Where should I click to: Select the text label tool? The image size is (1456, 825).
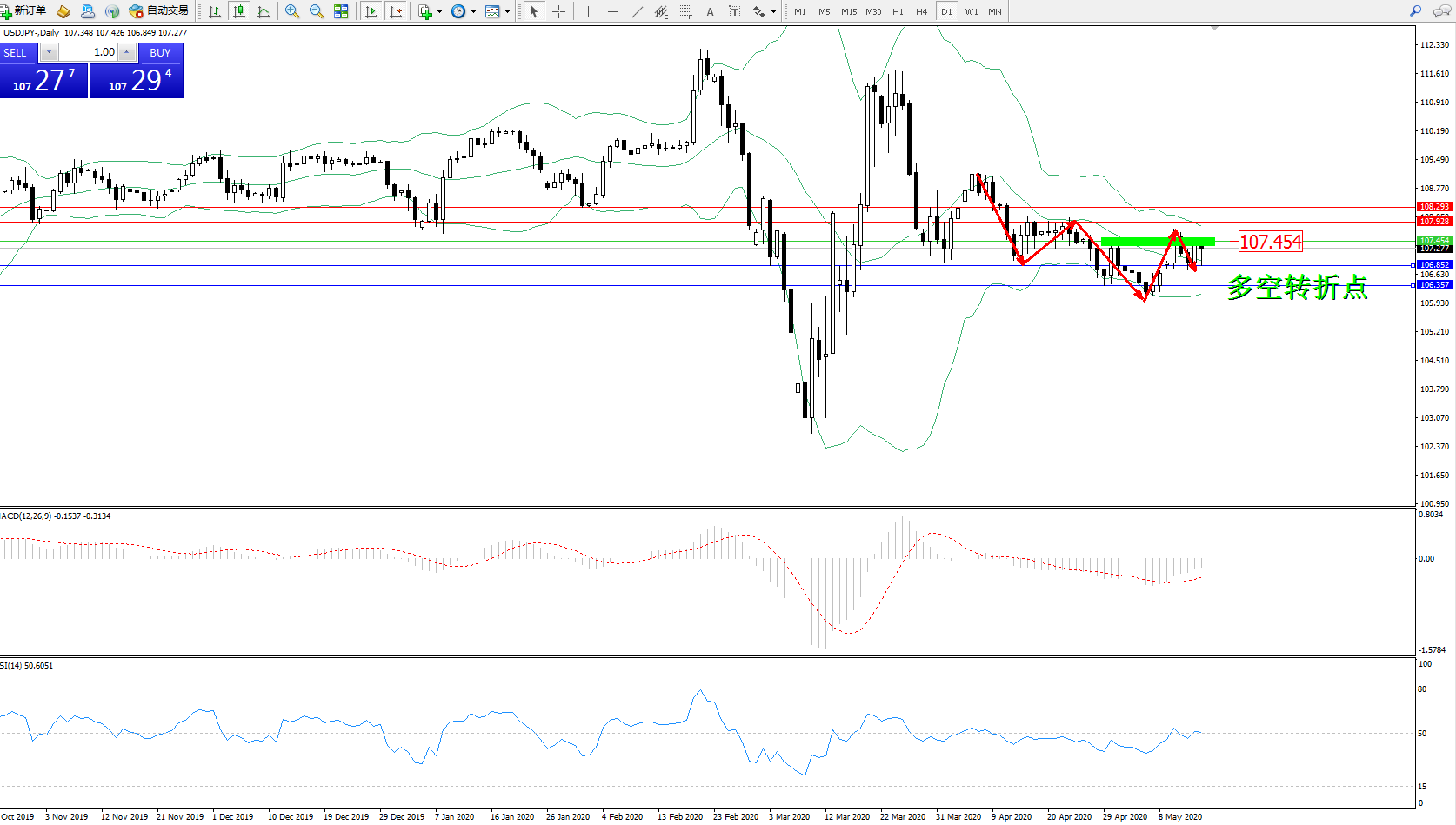pyautogui.click(x=710, y=11)
